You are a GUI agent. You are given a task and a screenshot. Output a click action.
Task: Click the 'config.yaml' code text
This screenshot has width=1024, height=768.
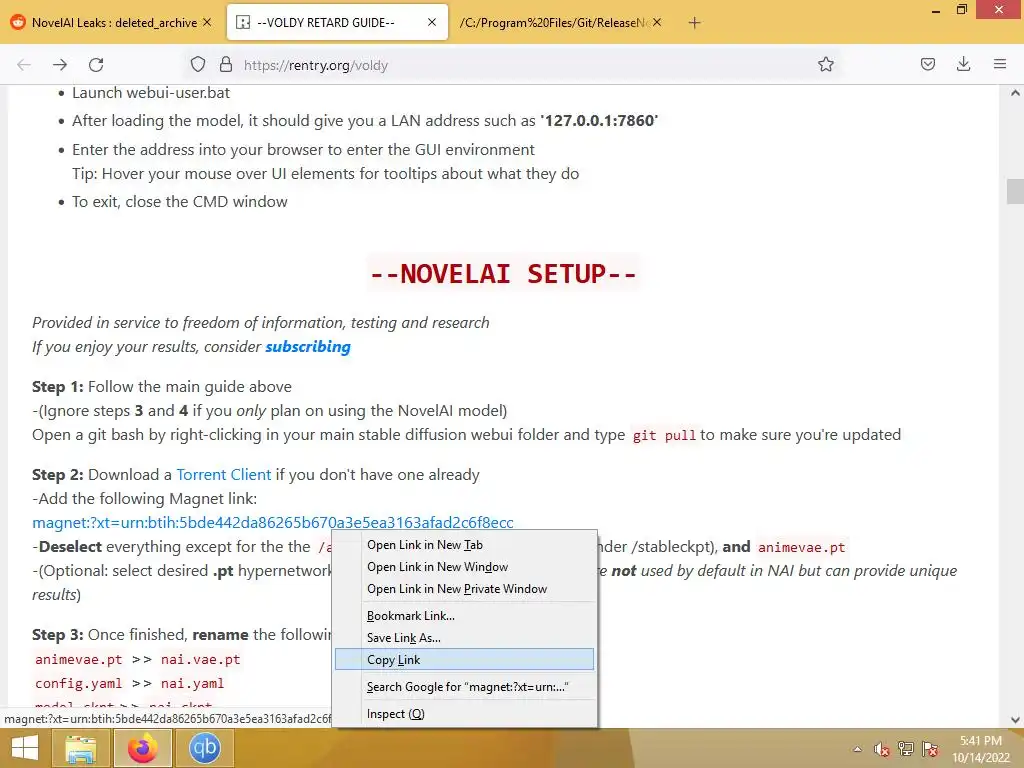coord(78,684)
